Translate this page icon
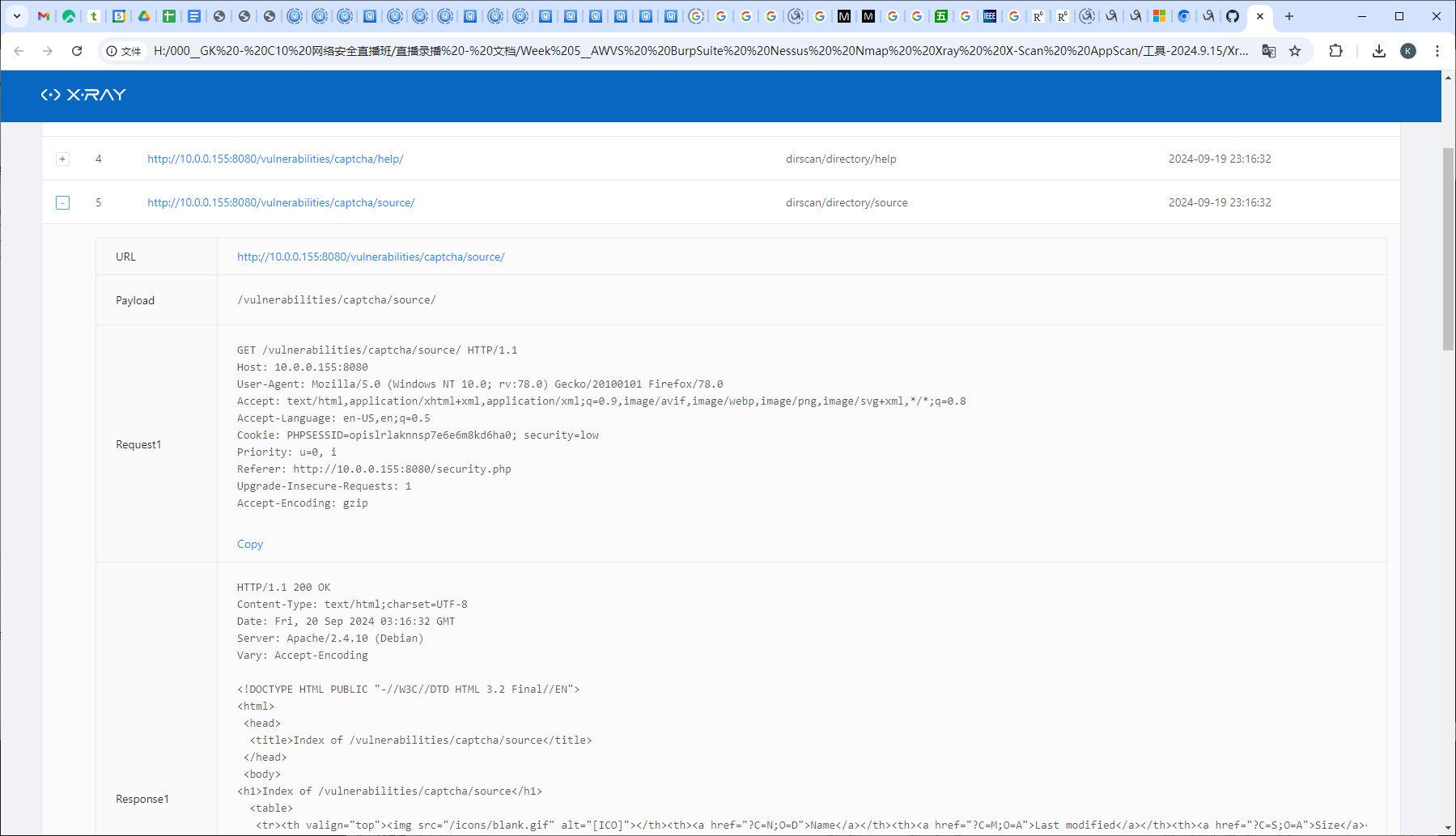 pos(1269,51)
